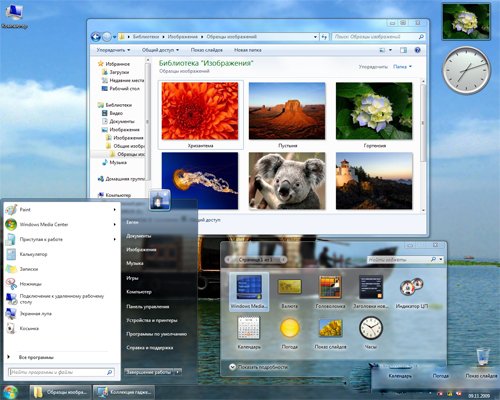Select the Календарь gadget in gallery
Viewport: 500px width, 400px height.
point(249,333)
